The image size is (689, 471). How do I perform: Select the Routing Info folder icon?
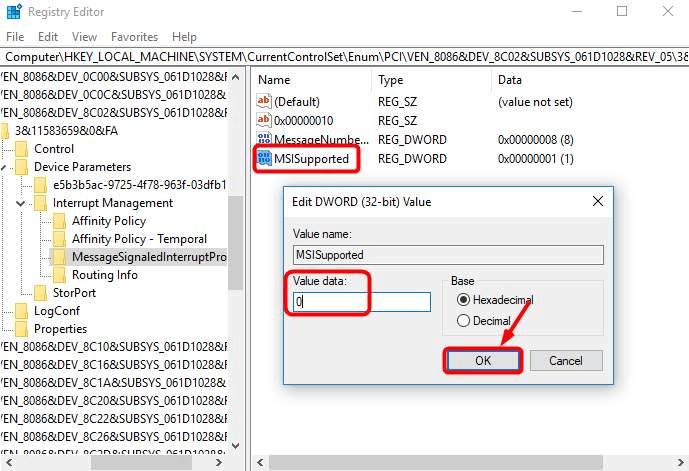tap(60, 275)
